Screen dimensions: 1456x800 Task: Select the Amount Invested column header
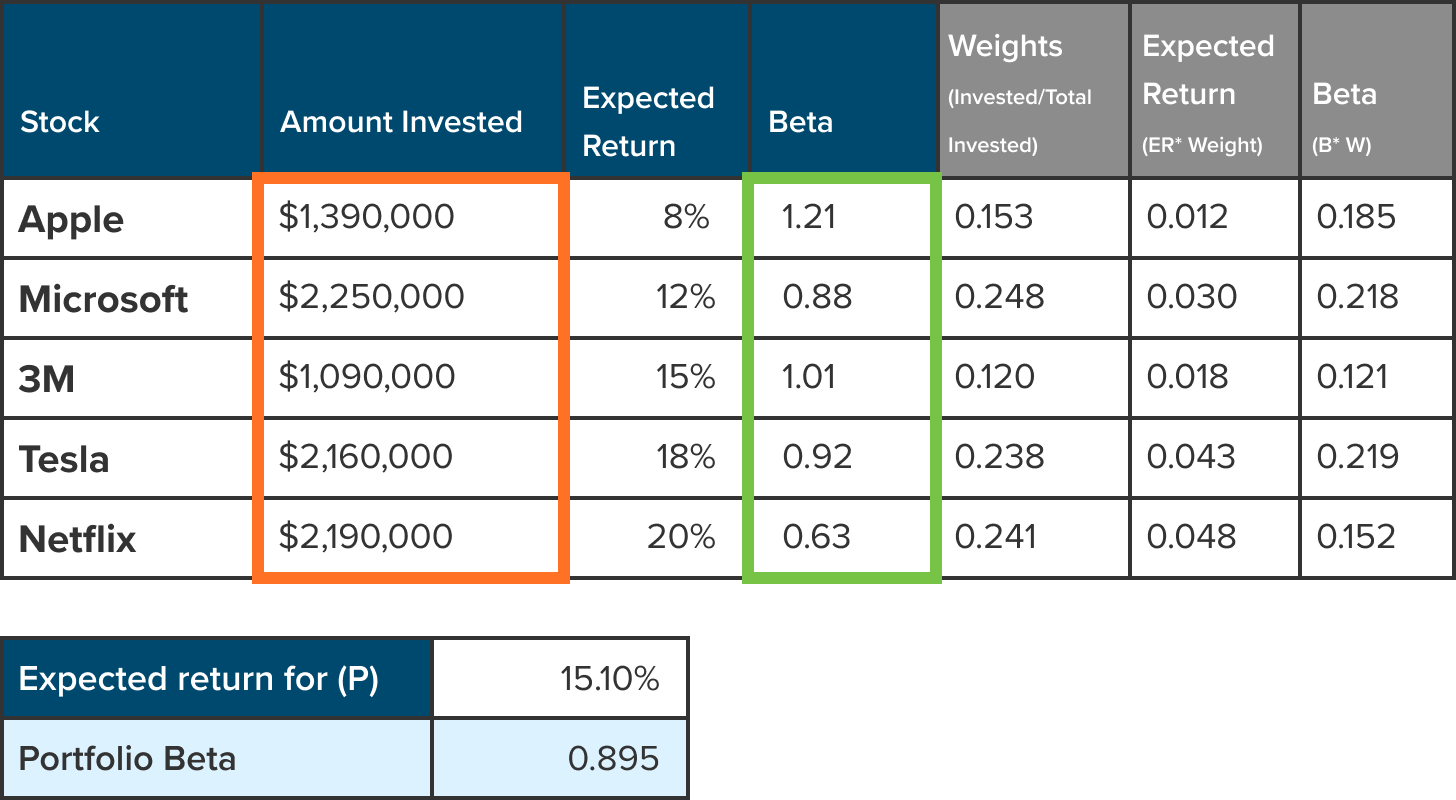click(x=401, y=122)
